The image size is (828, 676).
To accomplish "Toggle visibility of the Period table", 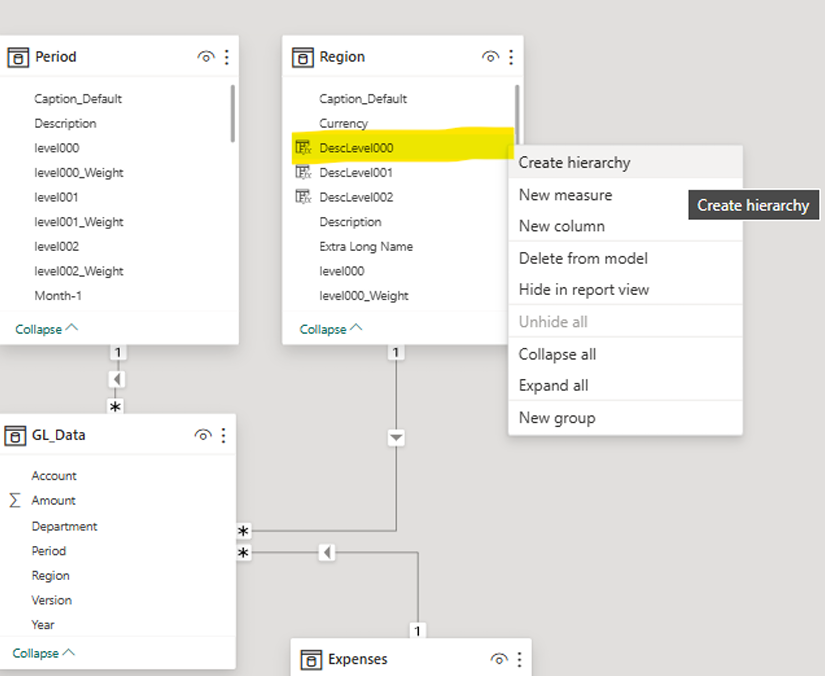I will click(x=206, y=57).
